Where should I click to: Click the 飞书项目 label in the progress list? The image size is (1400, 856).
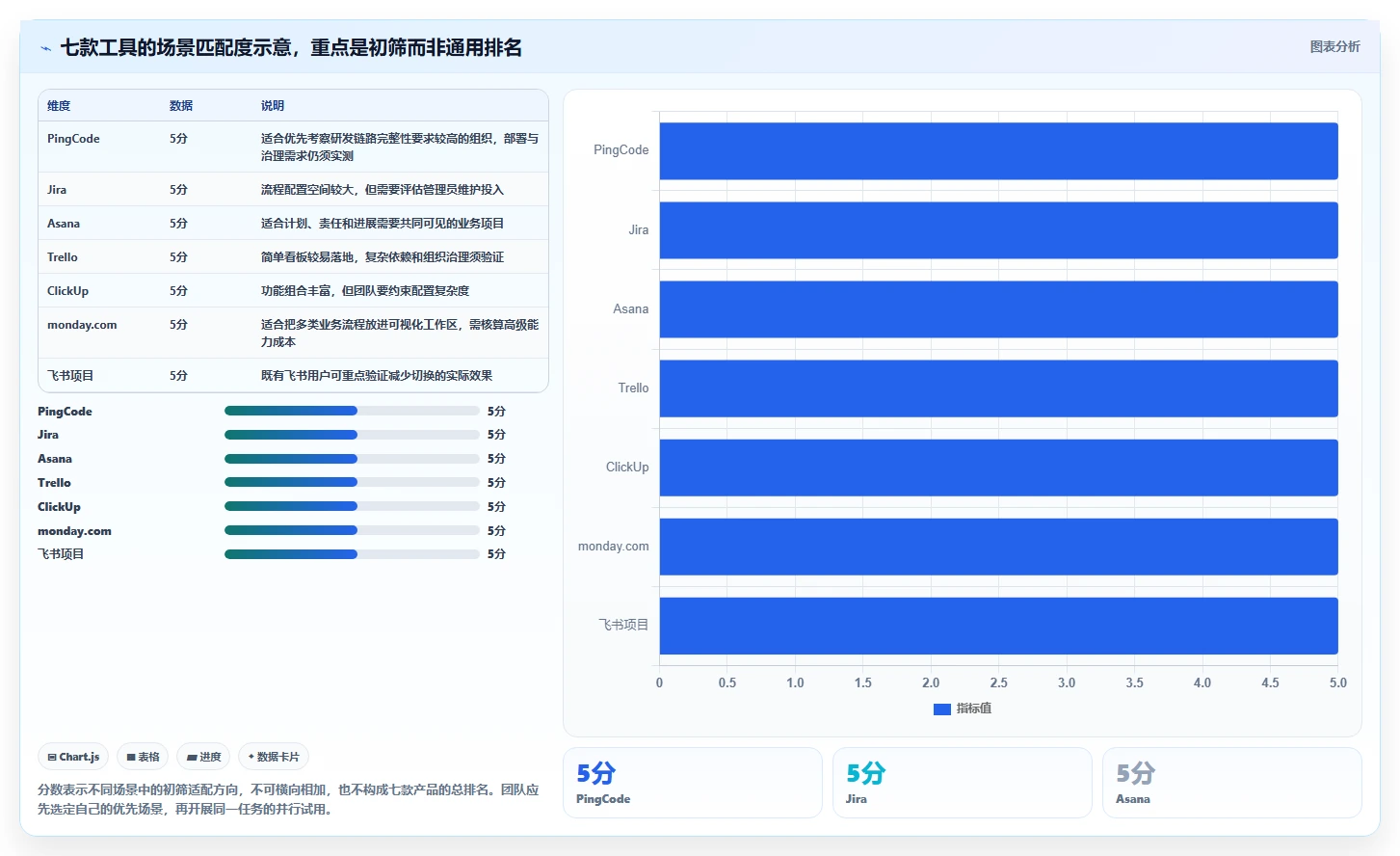click(61, 554)
